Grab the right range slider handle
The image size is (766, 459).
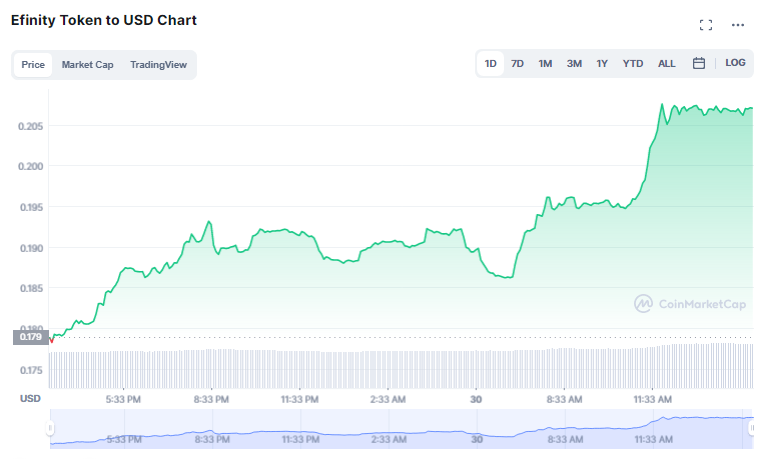click(x=751, y=428)
